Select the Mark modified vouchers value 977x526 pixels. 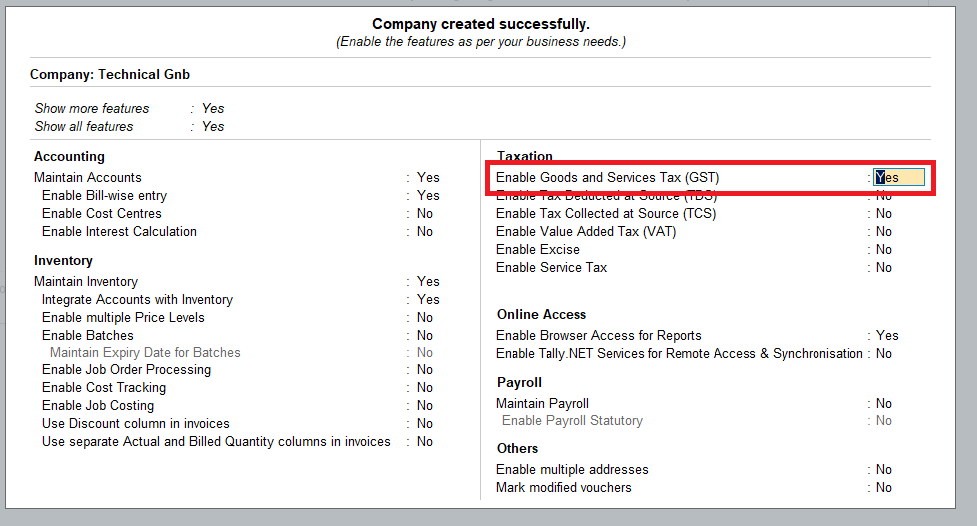point(884,487)
